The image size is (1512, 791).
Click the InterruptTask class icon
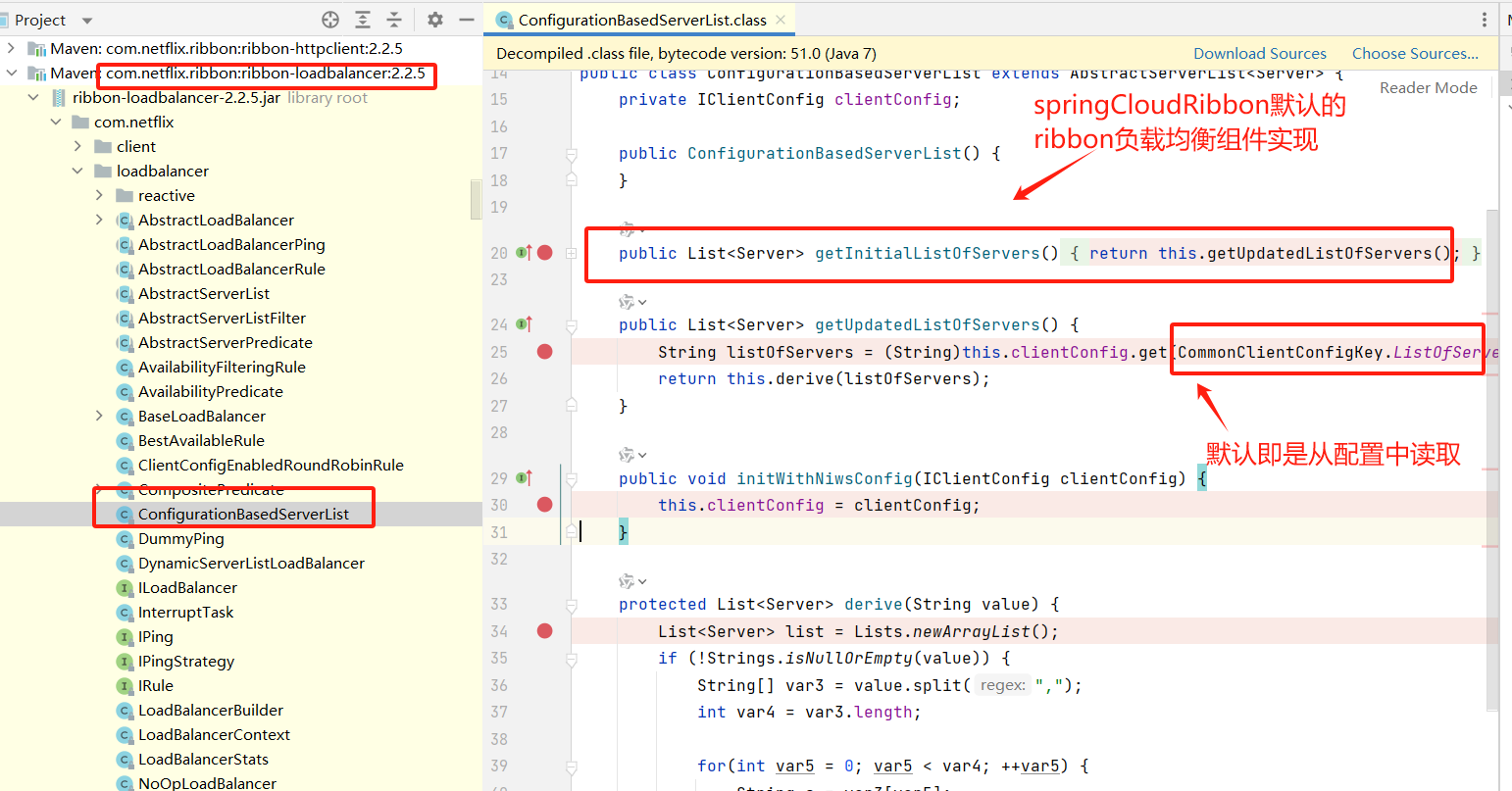coord(125,612)
